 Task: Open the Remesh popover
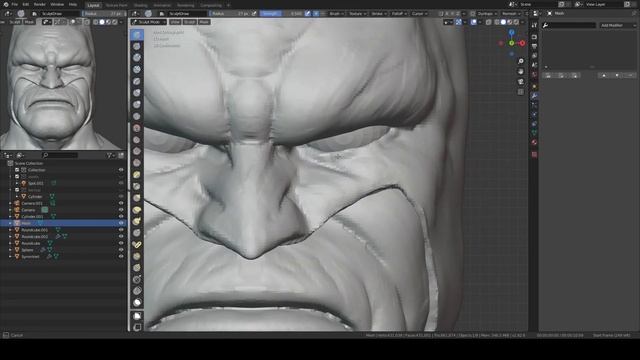click(510, 13)
